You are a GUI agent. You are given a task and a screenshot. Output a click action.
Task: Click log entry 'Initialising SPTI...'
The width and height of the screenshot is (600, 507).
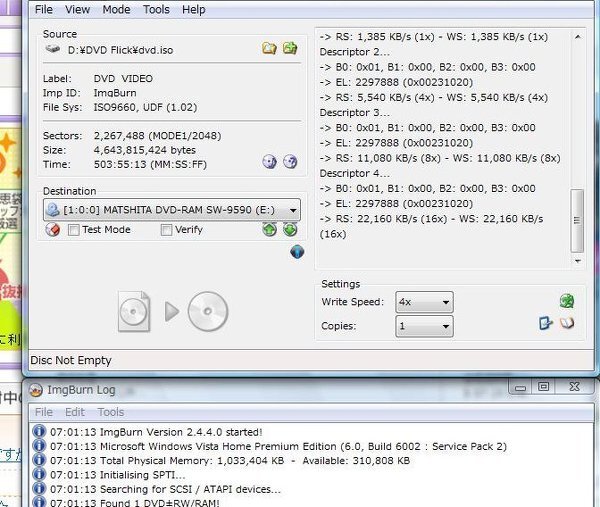[x=117, y=475]
